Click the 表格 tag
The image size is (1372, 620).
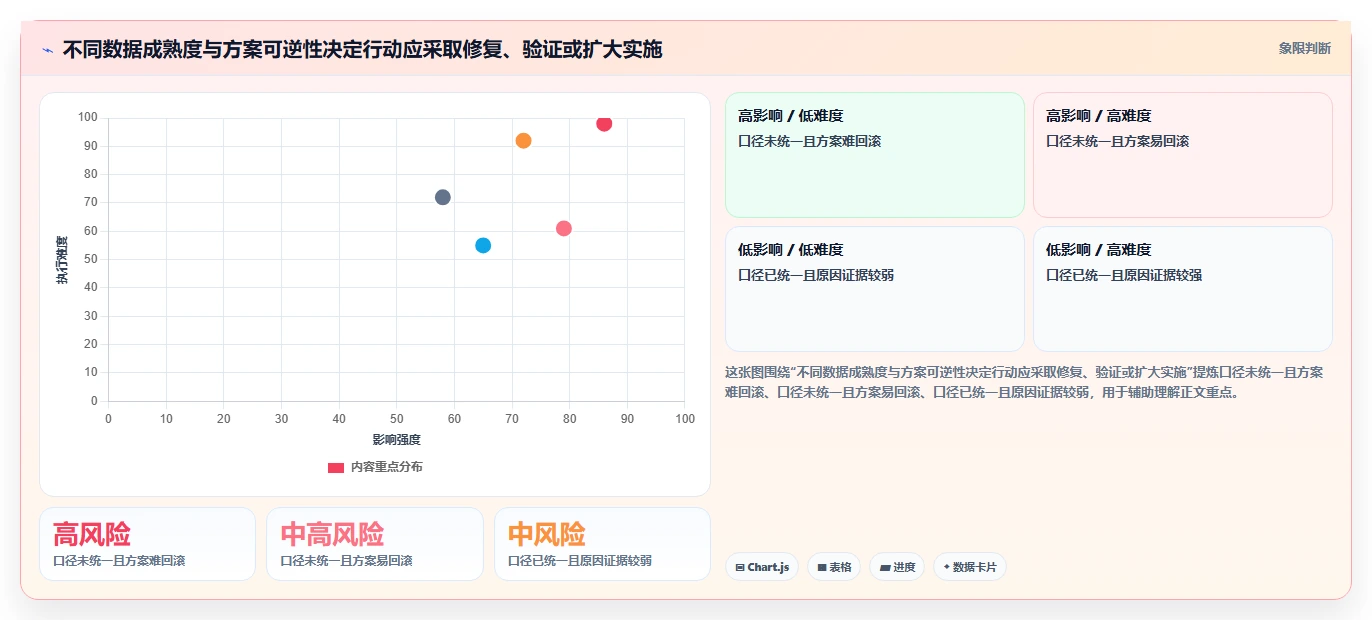834,567
